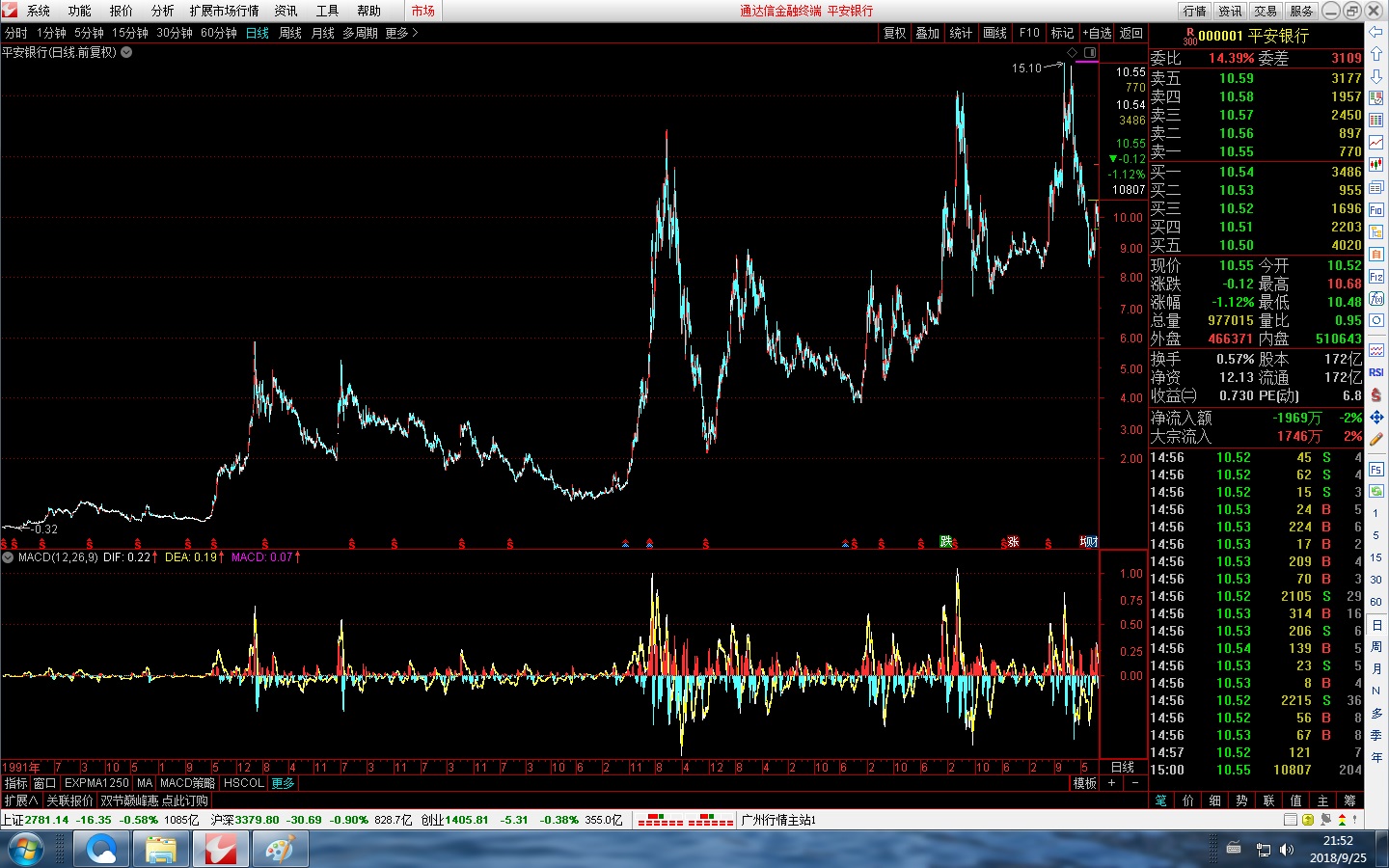Screen dimensions: 1389x868
Task: Click the 画线 drawing button
Action: click(x=994, y=33)
